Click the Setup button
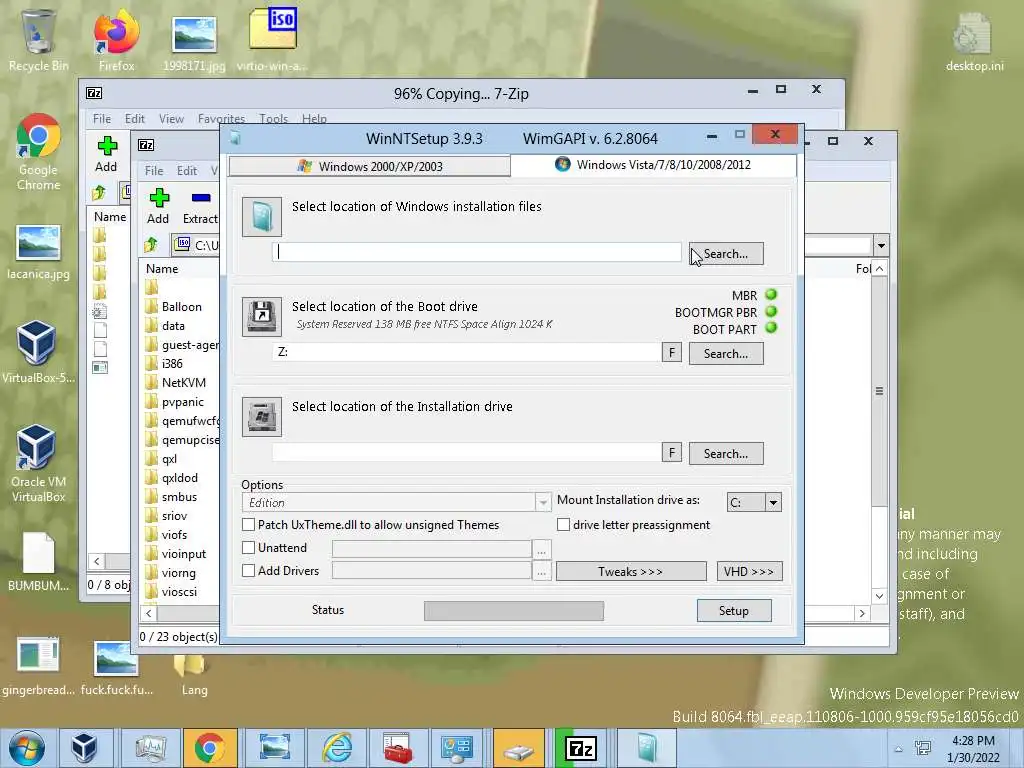The height and width of the screenshot is (768, 1024). 733,611
